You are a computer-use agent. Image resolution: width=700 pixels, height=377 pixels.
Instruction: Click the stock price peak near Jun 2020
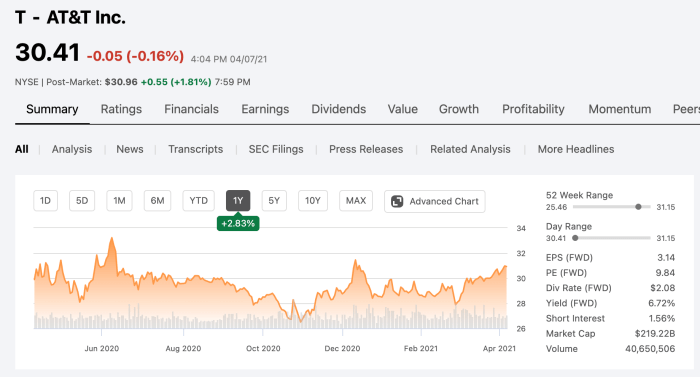(x=112, y=239)
